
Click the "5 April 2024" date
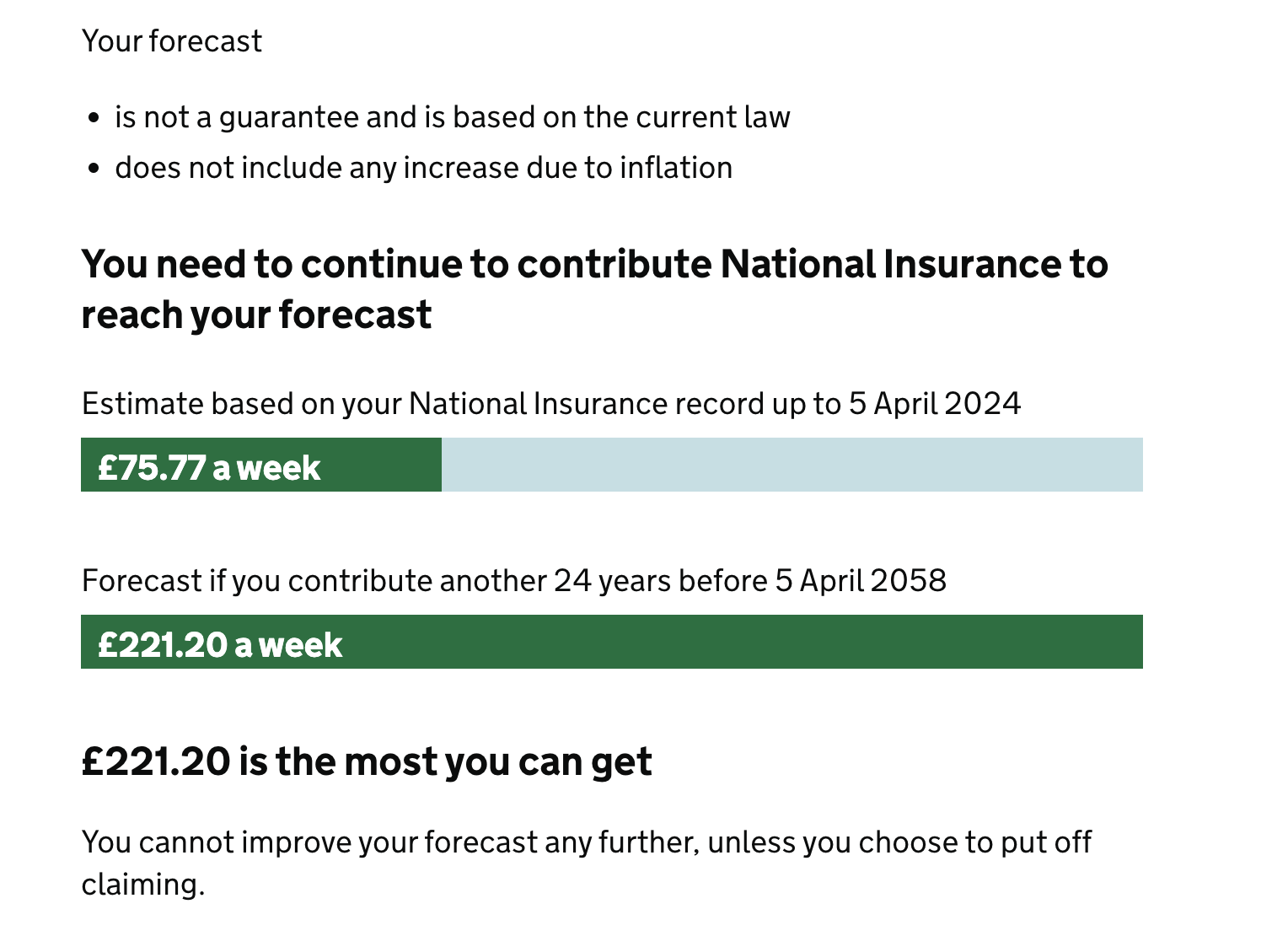pyautogui.click(x=935, y=404)
